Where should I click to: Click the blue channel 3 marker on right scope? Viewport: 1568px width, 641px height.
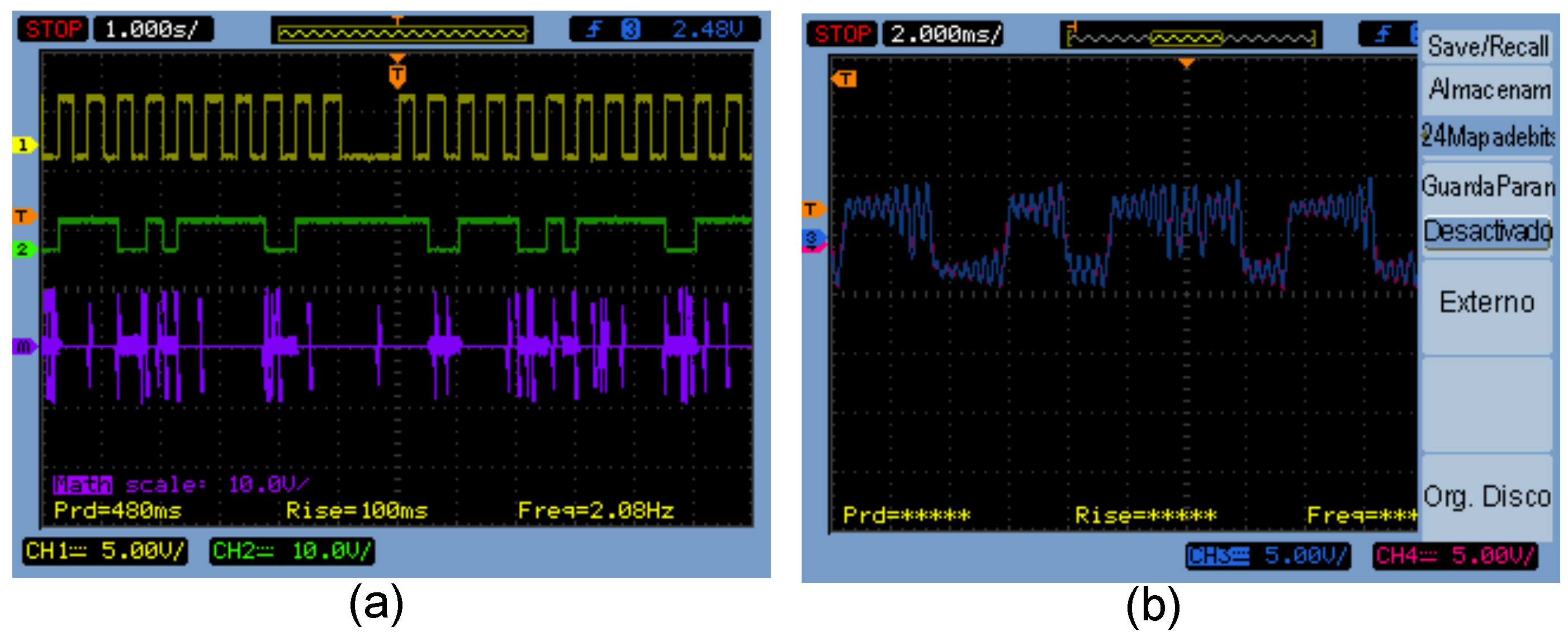pyautogui.click(x=812, y=237)
